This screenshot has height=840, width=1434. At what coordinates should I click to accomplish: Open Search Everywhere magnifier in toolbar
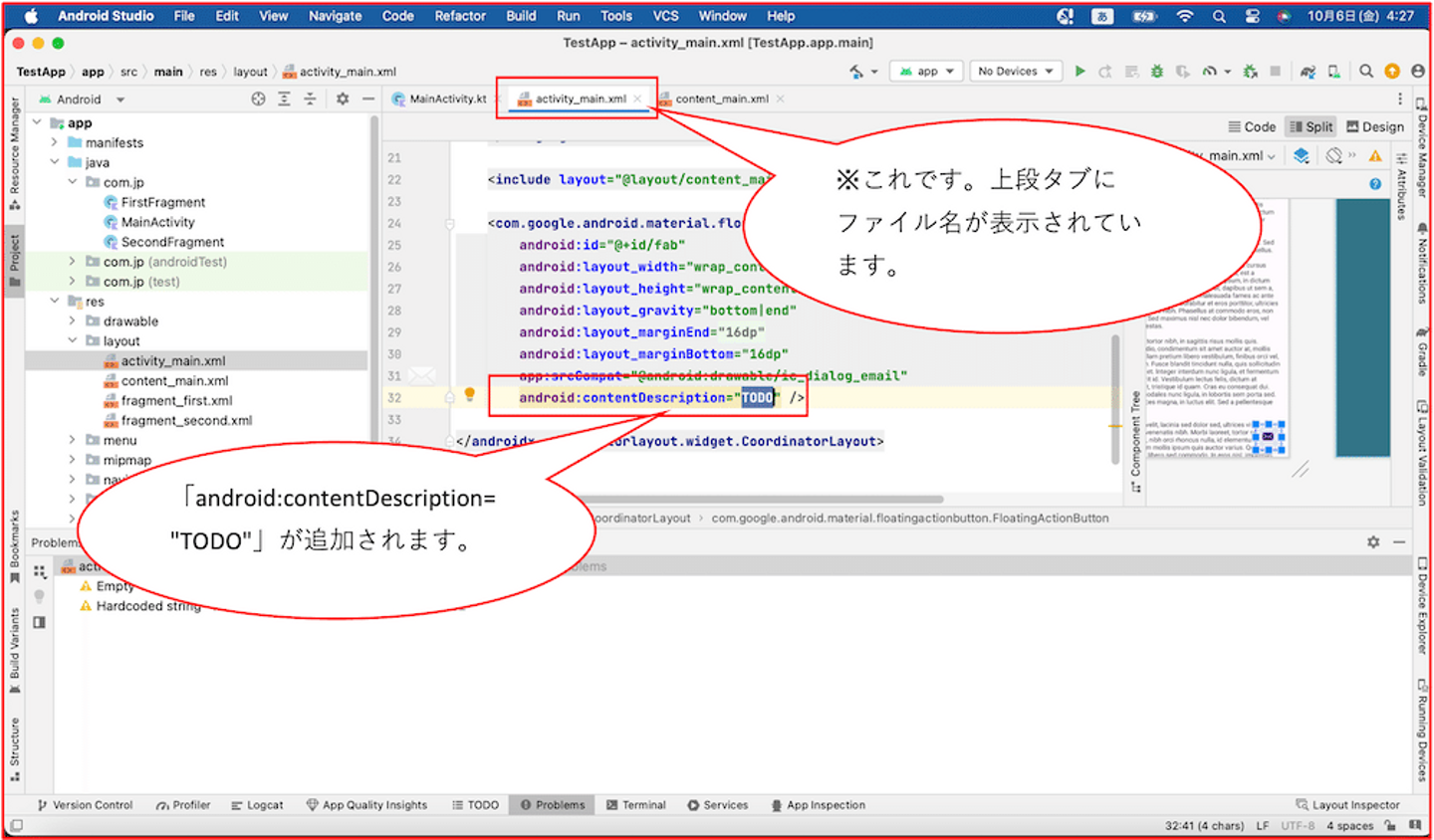click(x=1366, y=72)
